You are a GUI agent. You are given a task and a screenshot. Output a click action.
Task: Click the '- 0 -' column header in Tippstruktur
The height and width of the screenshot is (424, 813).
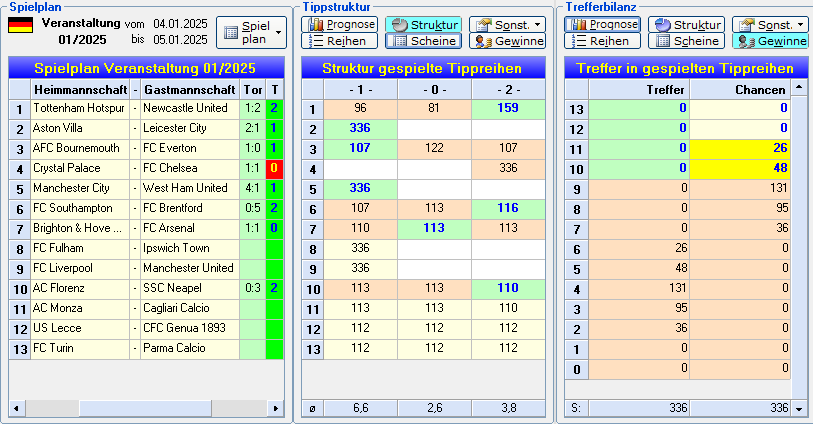434,90
